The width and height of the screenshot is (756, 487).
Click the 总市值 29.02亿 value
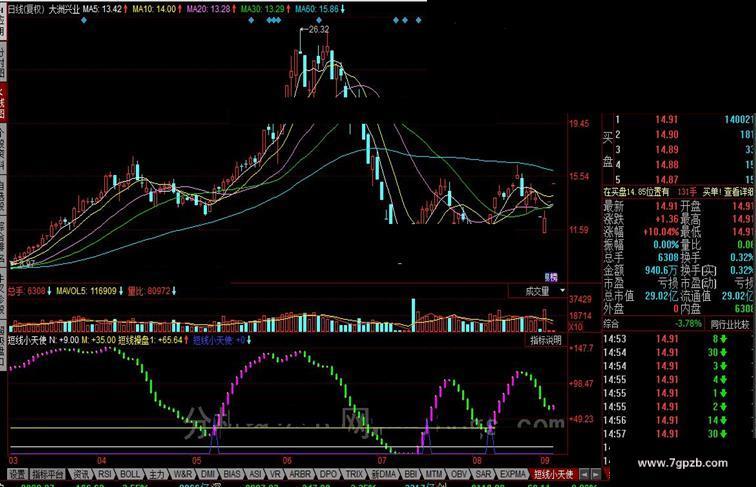pos(662,296)
